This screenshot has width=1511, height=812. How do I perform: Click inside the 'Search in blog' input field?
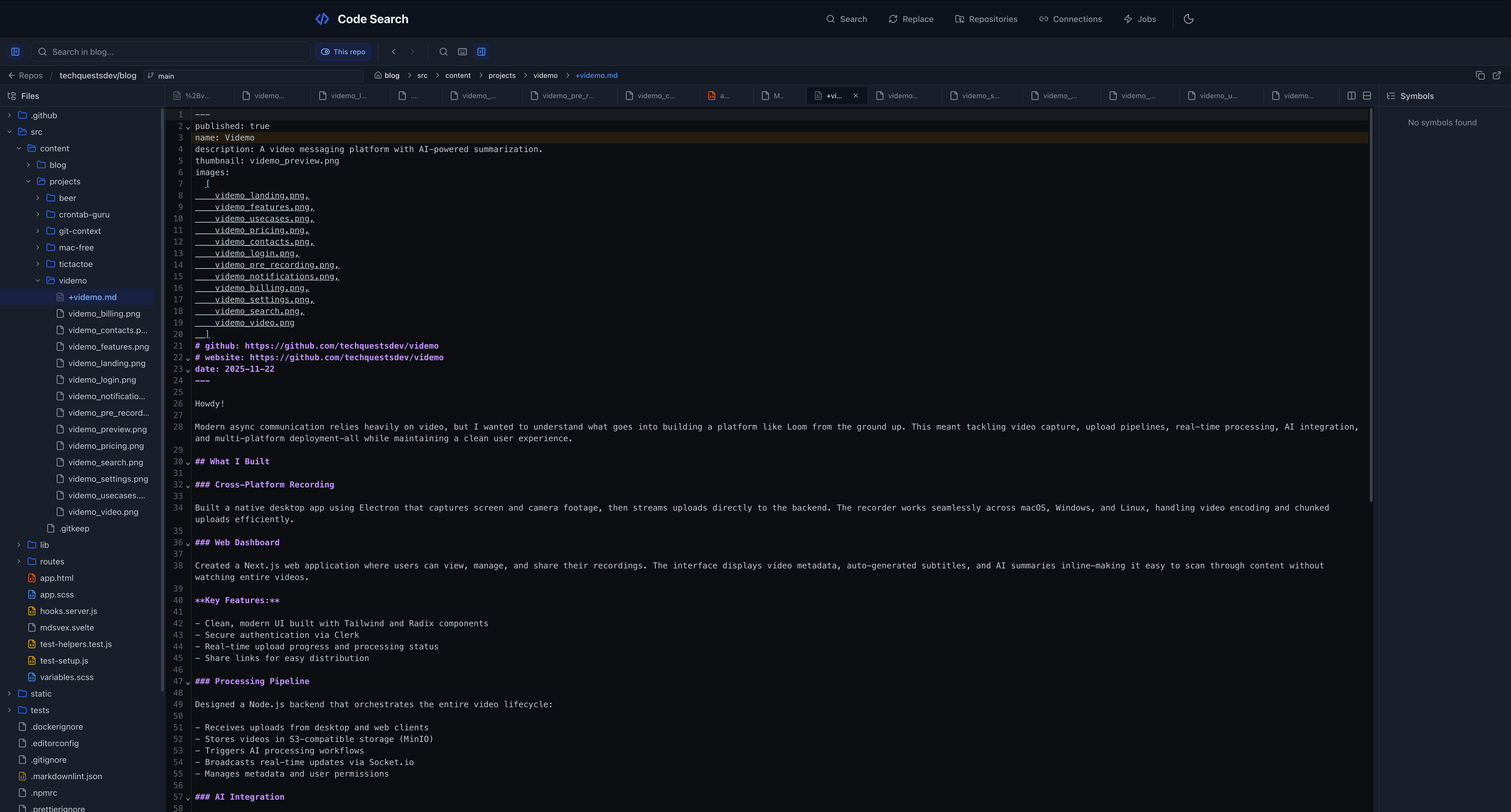tap(170, 52)
